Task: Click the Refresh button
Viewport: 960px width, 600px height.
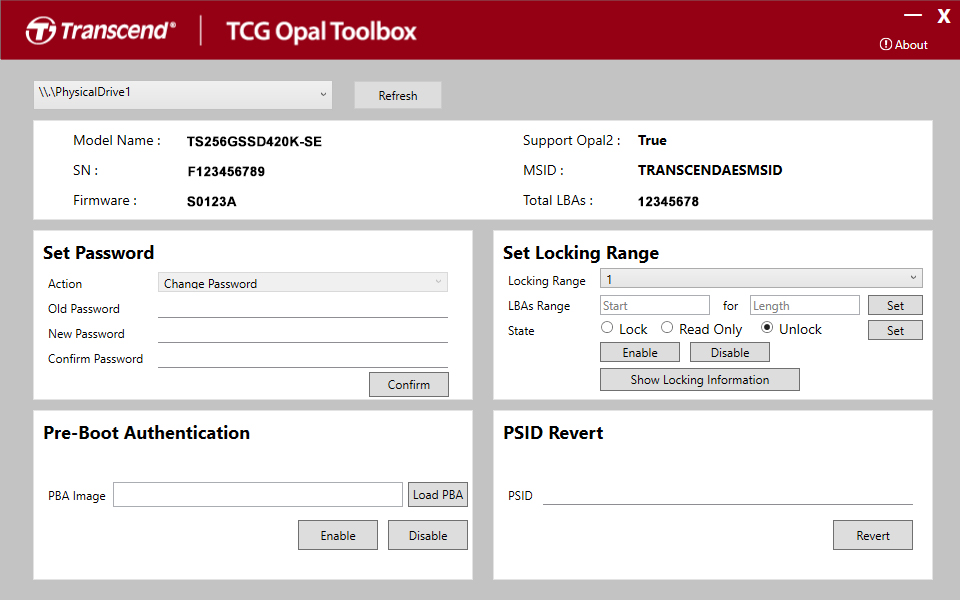Action: tap(398, 96)
